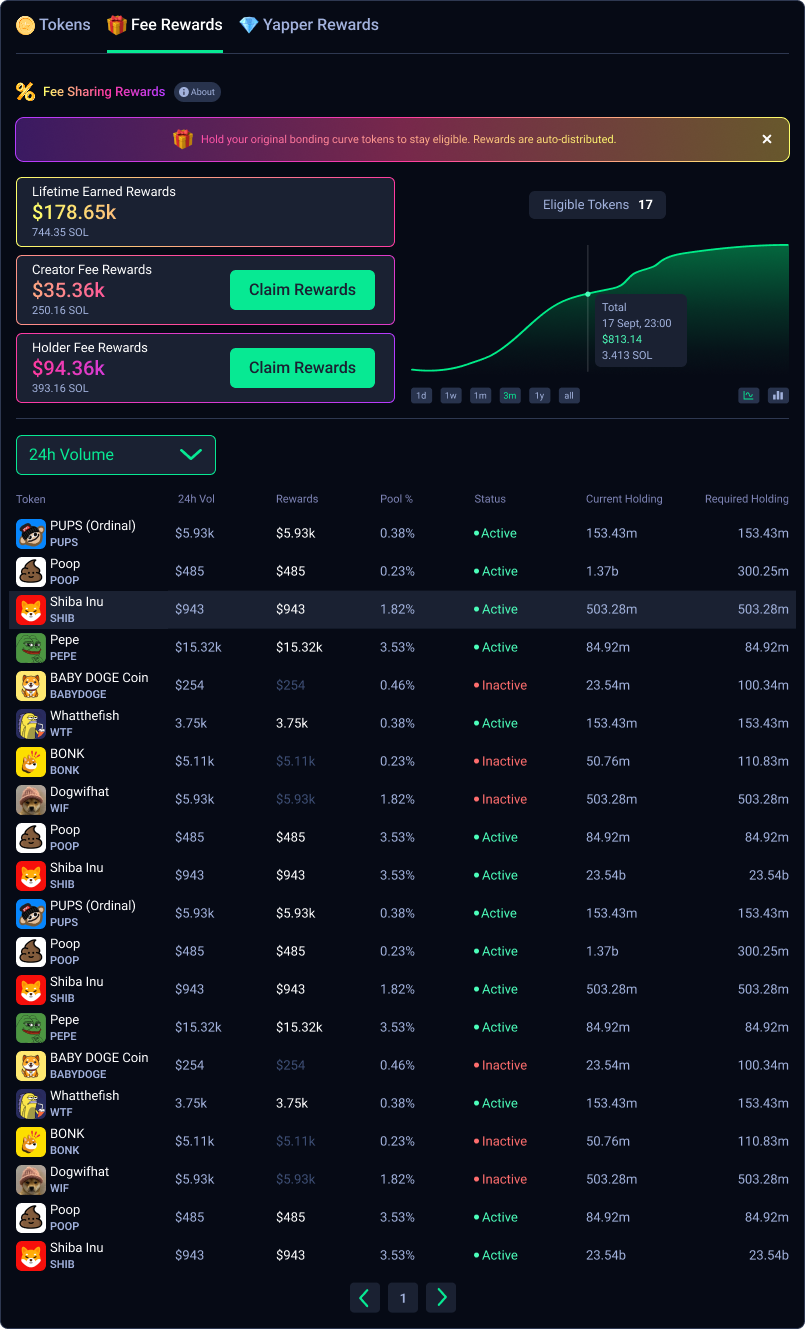
Task: Set chart time range to all
Action: (569, 395)
